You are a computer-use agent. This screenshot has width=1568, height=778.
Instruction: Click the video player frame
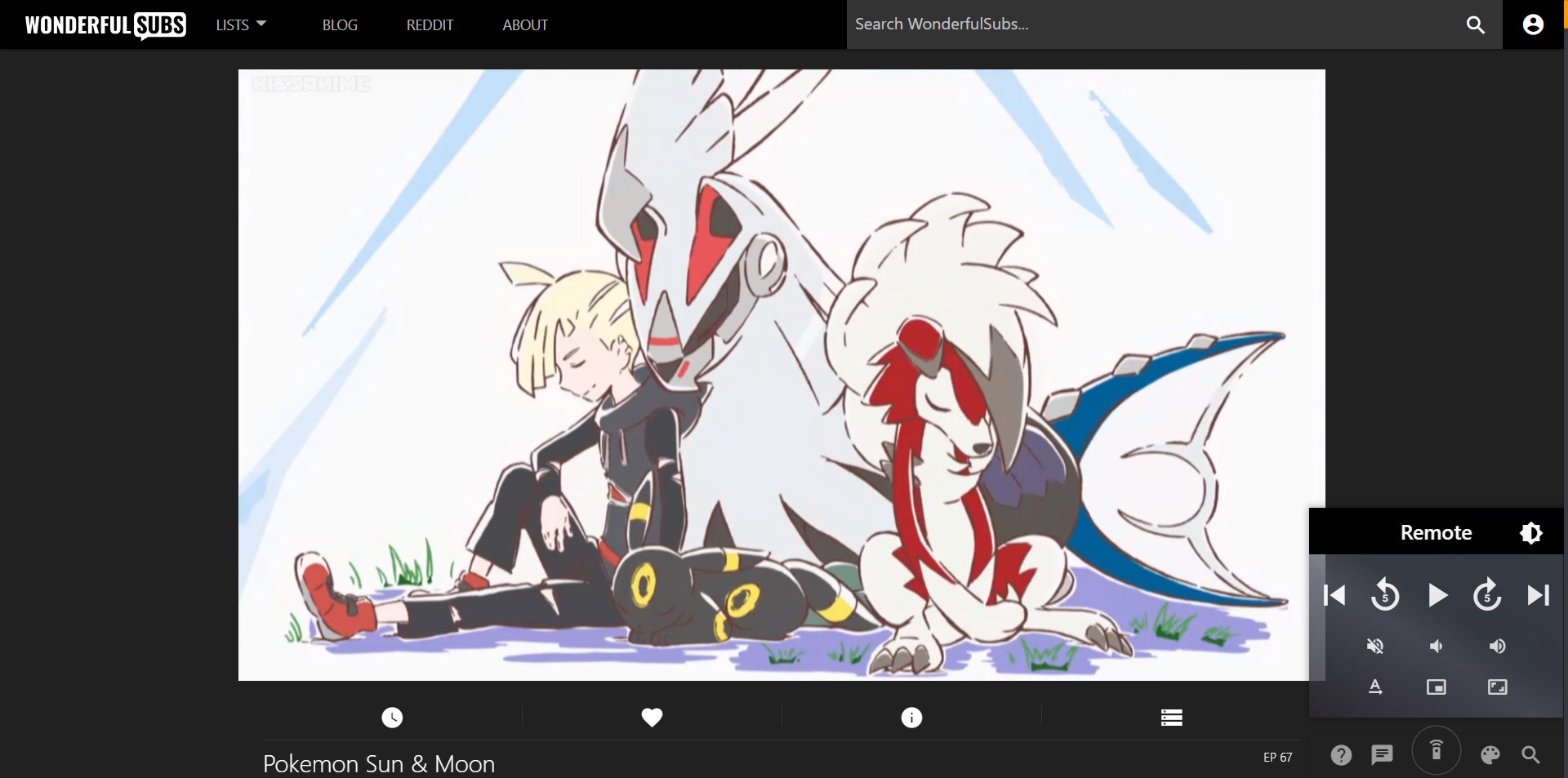tap(782, 375)
